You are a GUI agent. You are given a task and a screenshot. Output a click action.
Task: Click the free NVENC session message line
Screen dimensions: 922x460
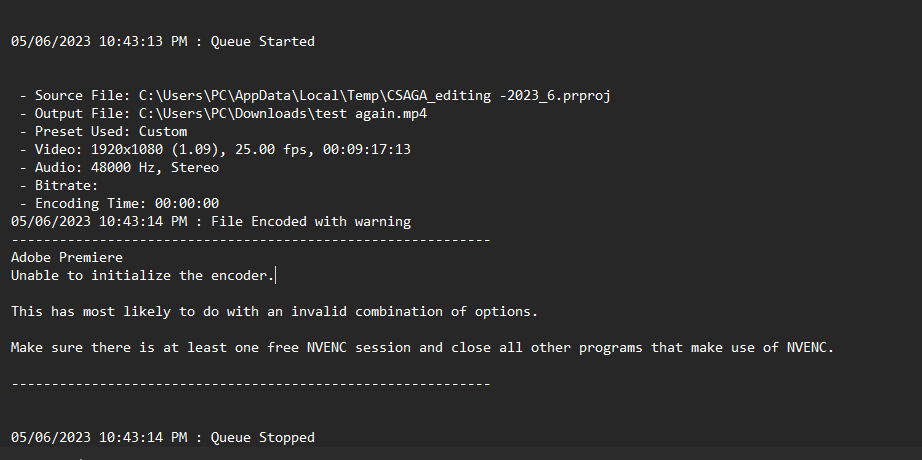pyautogui.click(x=422, y=348)
